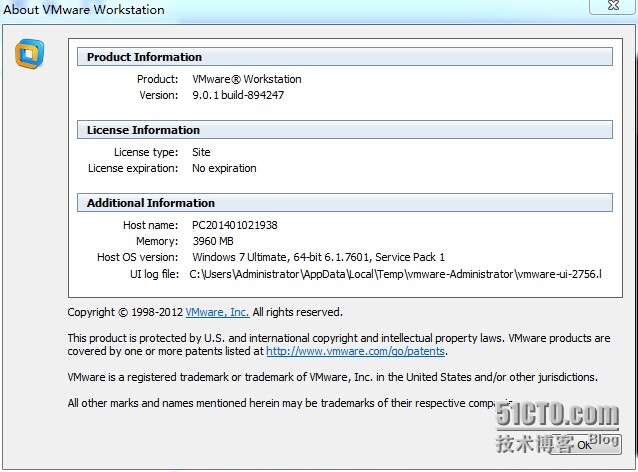Viewport: 638px width, 472px height.
Task: Select version text '9.0.1 build-894247'
Action: (238, 95)
